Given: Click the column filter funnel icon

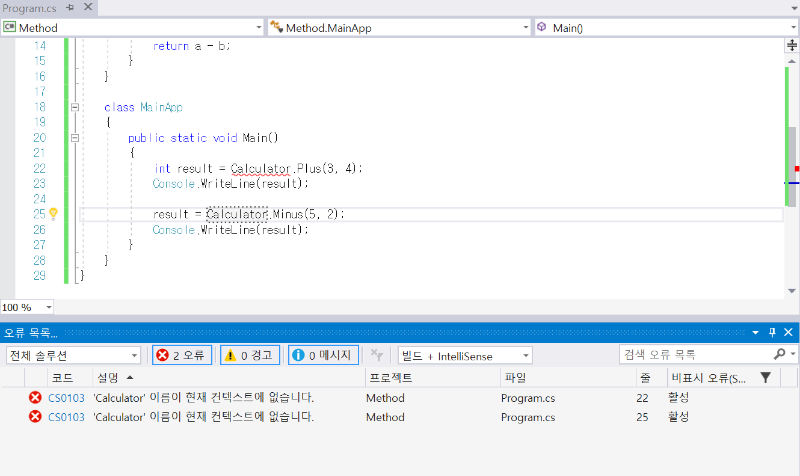Looking at the screenshot, I should tap(765, 378).
